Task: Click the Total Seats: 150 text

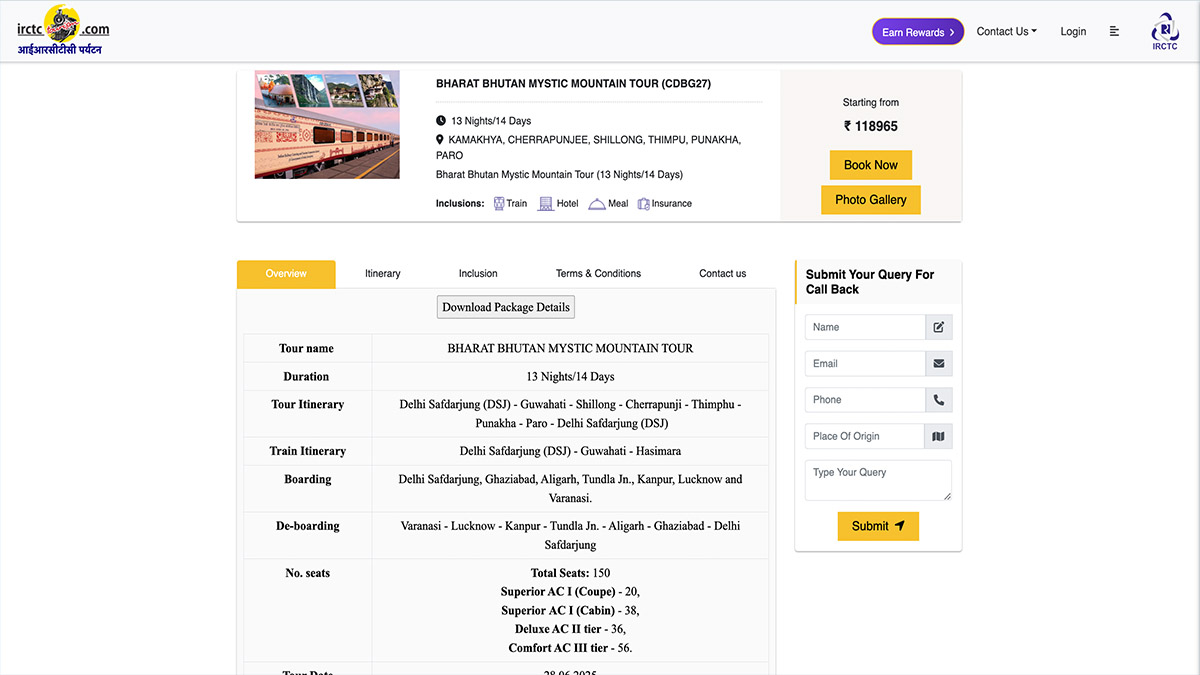Action: 570,573
